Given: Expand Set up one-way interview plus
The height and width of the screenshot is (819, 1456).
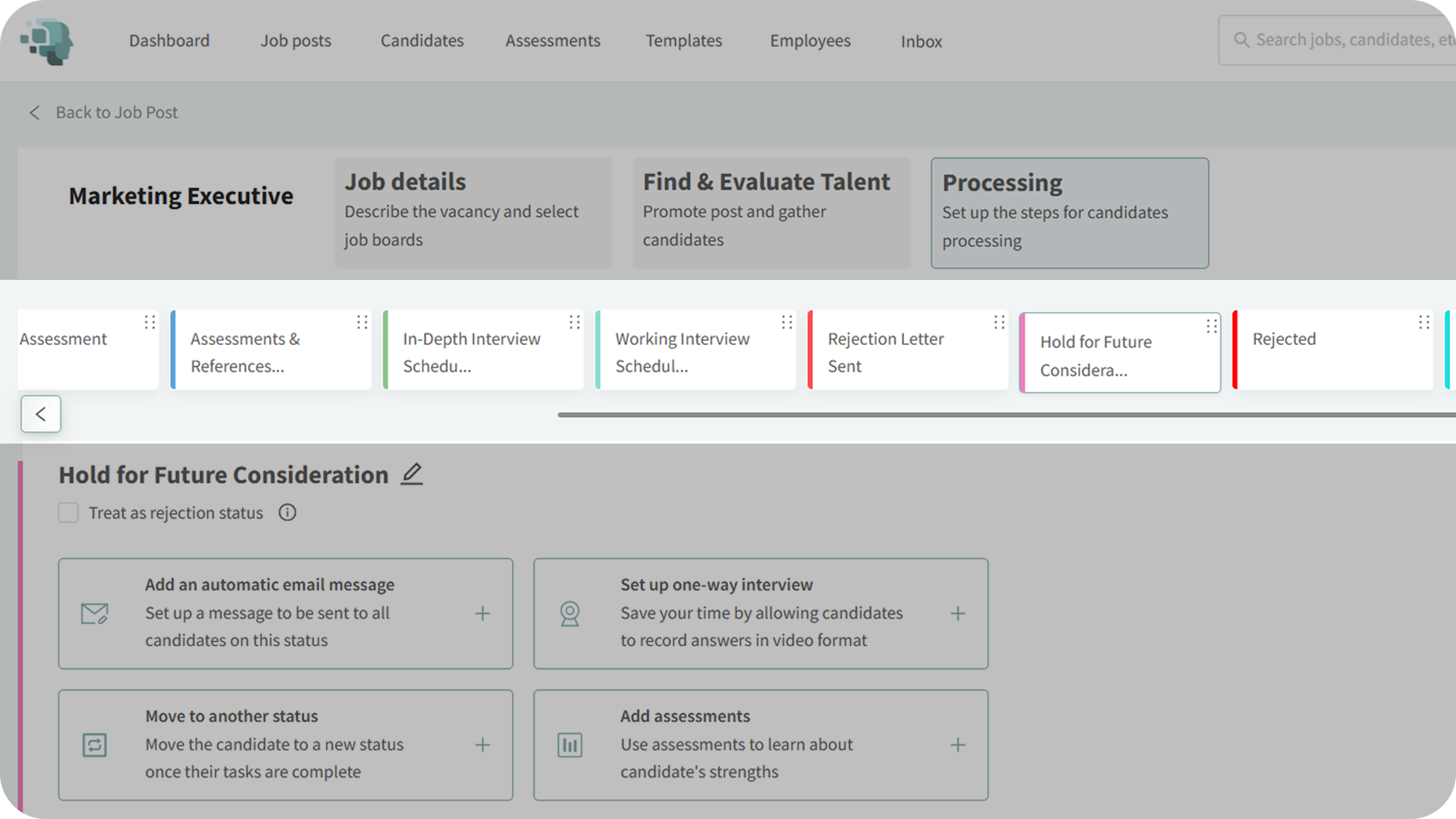Looking at the screenshot, I should point(958,613).
